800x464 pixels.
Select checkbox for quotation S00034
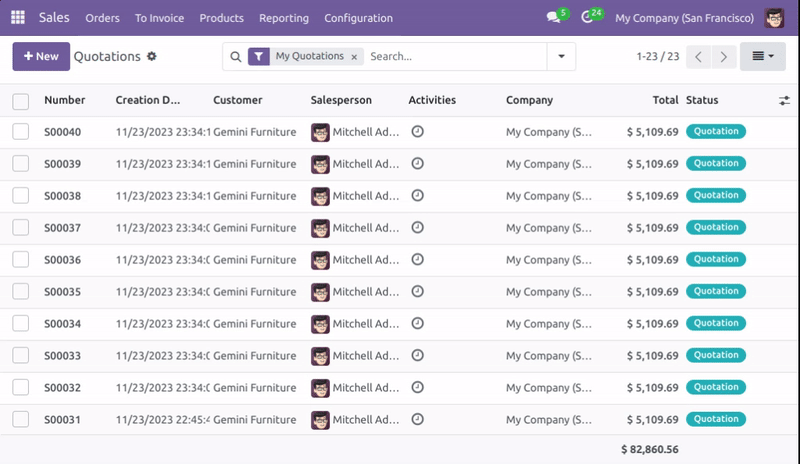point(21,323)
